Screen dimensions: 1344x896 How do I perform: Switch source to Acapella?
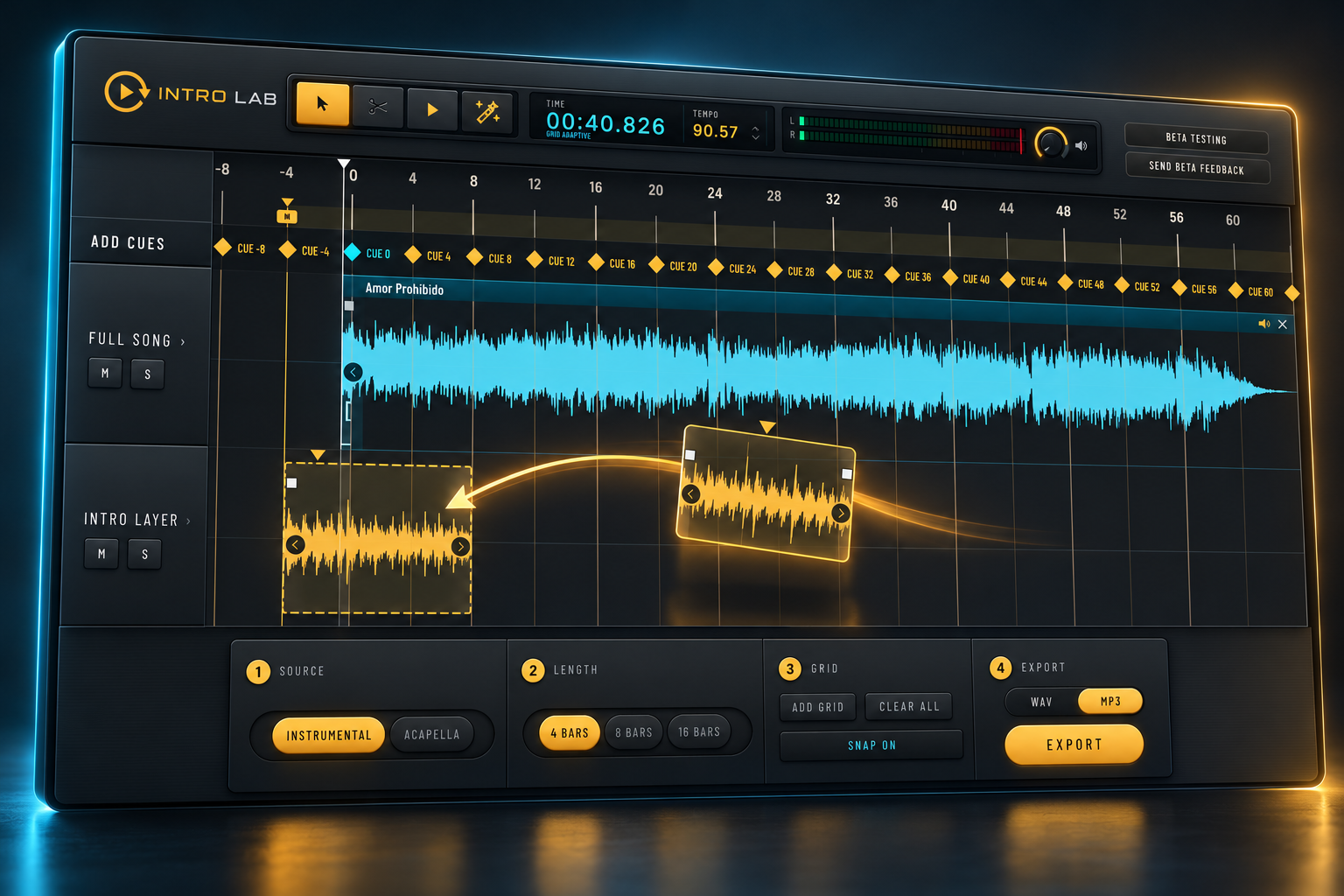point(431,734)
